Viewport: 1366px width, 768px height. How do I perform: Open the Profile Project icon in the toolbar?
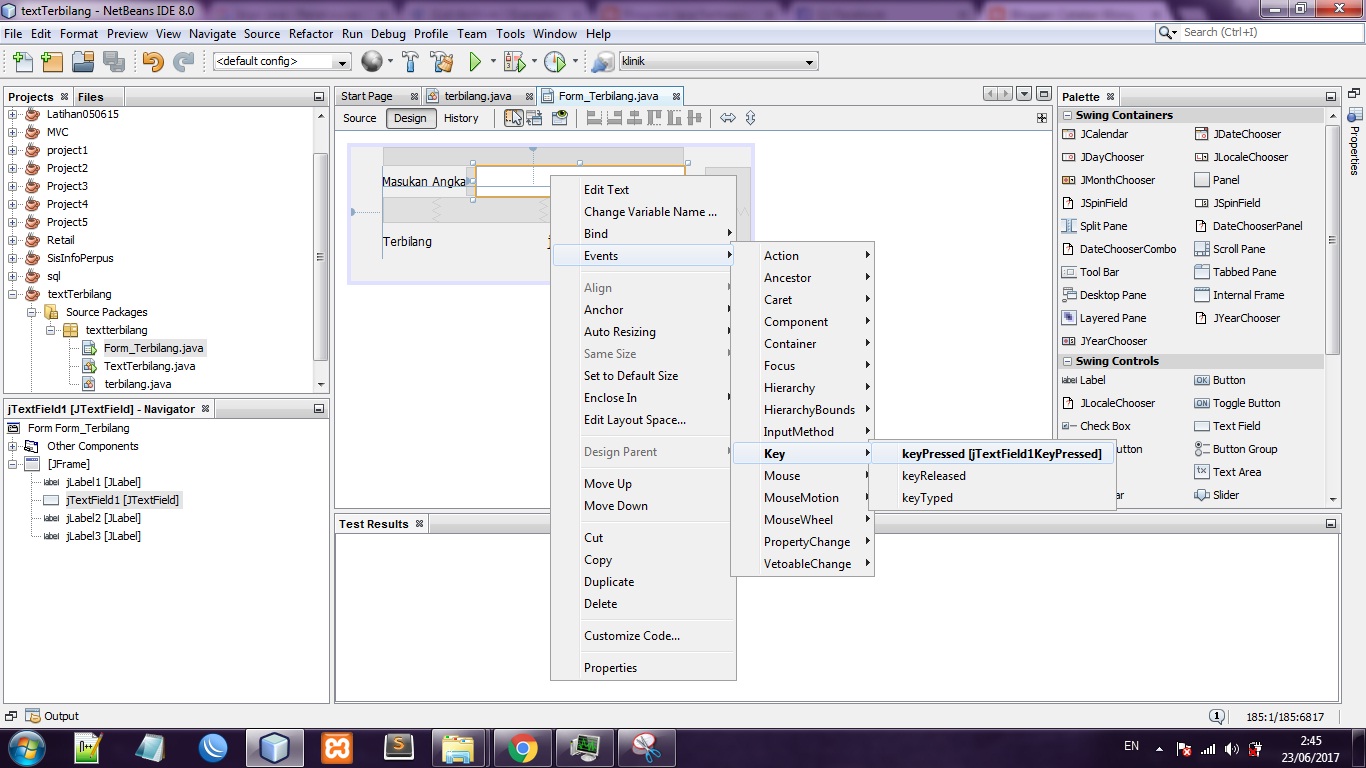[555, 60]
